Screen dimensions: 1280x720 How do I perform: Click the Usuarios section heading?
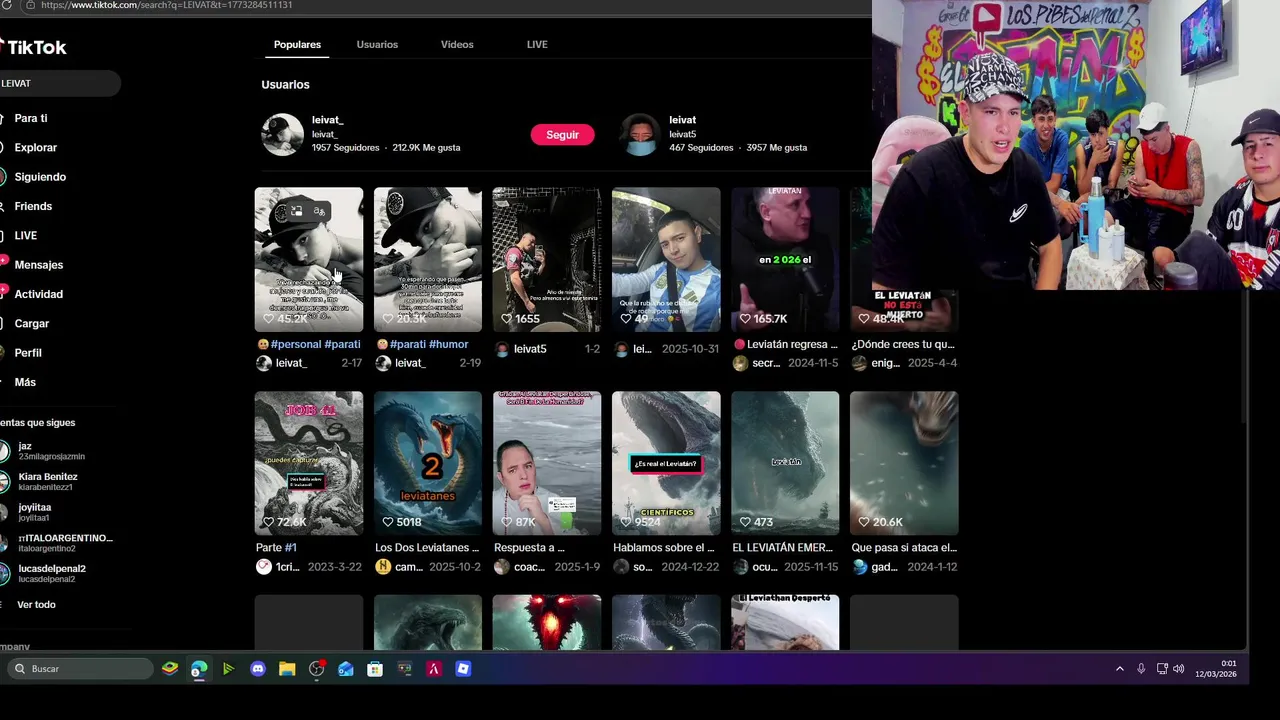[285, 85]
